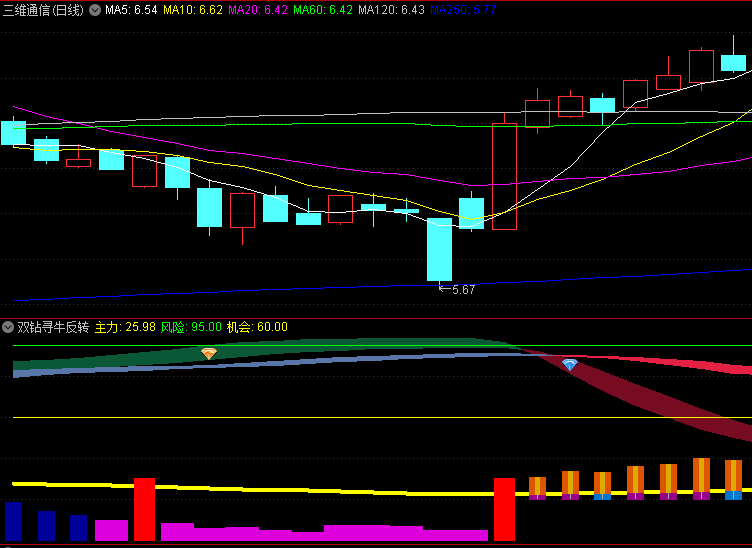Viewport: 752px width, 548px height.
Task: Click the blue diamond signal marker
Action: (569, 365)
